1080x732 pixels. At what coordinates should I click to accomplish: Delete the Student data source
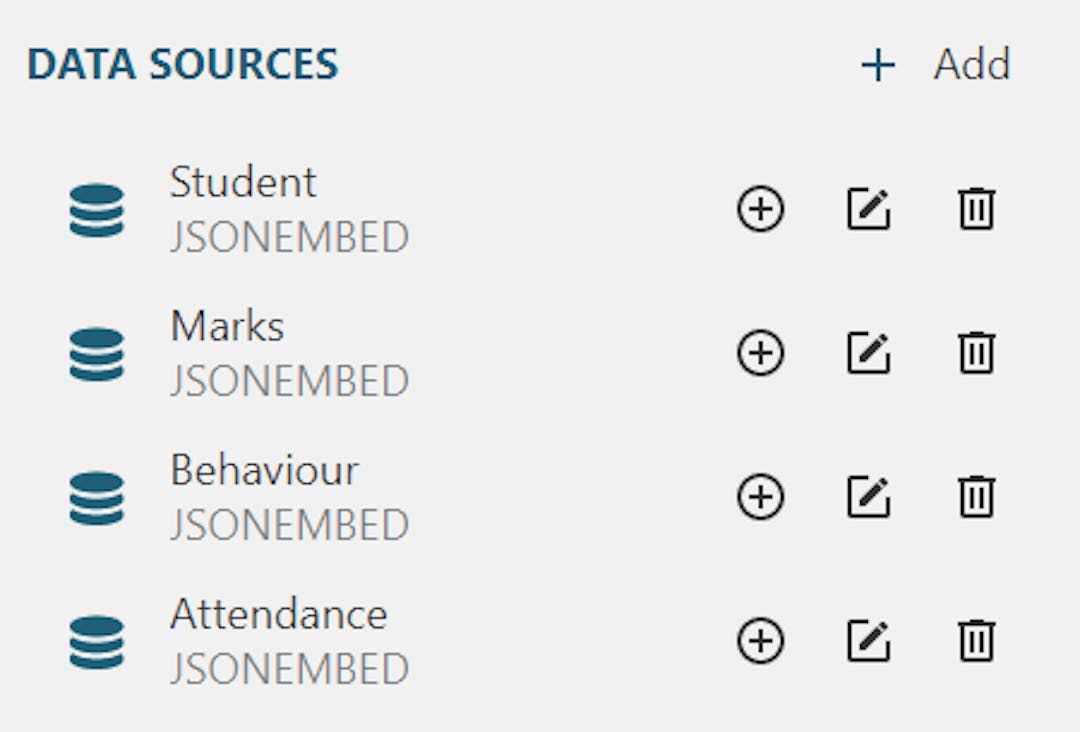pos(977,208)
